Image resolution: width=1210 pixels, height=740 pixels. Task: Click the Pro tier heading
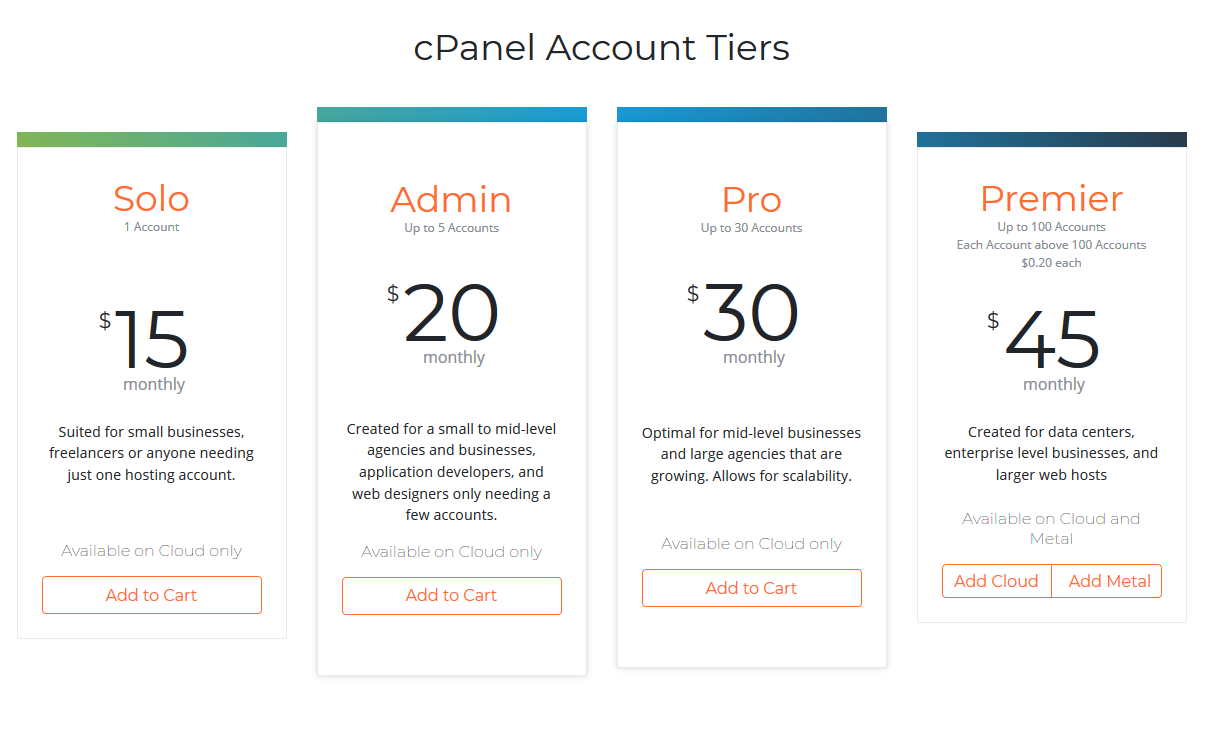tap(752, 199)
